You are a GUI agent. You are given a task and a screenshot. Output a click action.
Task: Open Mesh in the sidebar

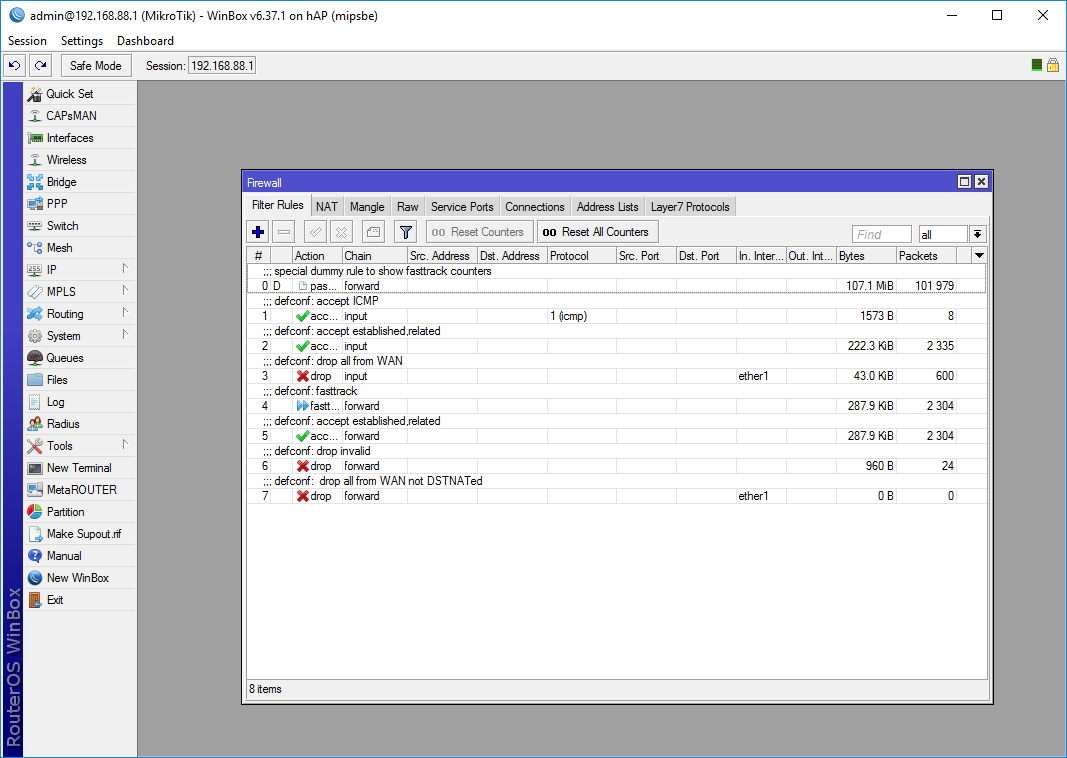[x=80, y=248]
